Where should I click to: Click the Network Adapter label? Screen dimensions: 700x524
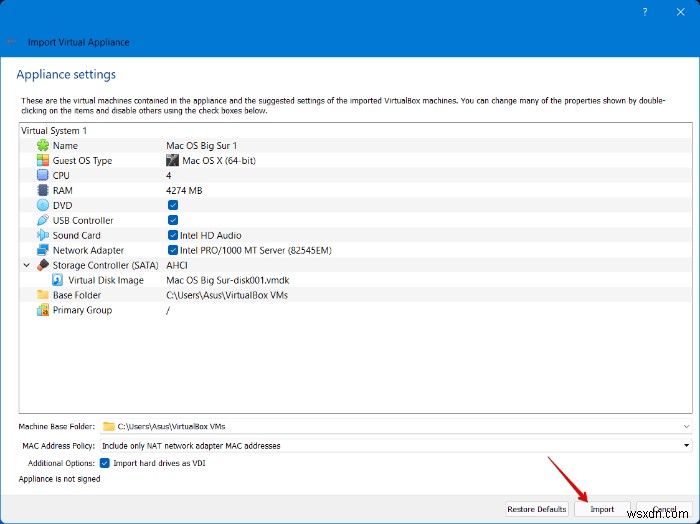point(88,250)
